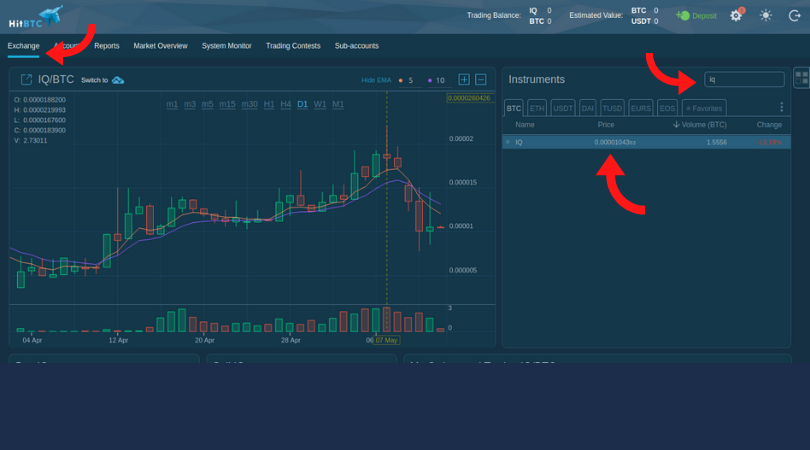Select H4 timeframe

coord(286,104)
